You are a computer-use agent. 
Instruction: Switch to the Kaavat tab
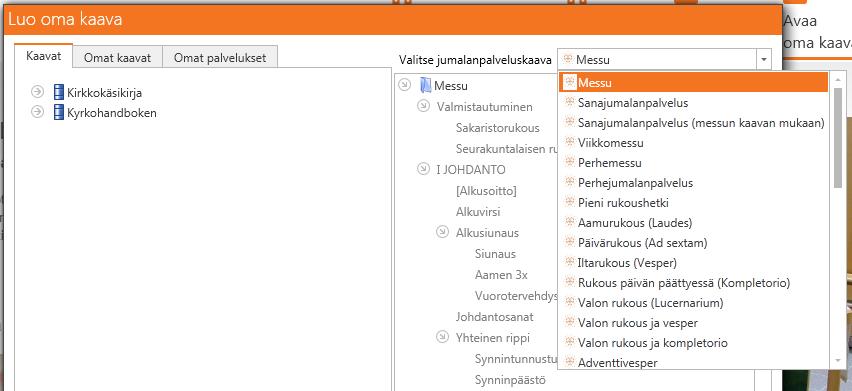pyautogui.click(x=43, y=56)
